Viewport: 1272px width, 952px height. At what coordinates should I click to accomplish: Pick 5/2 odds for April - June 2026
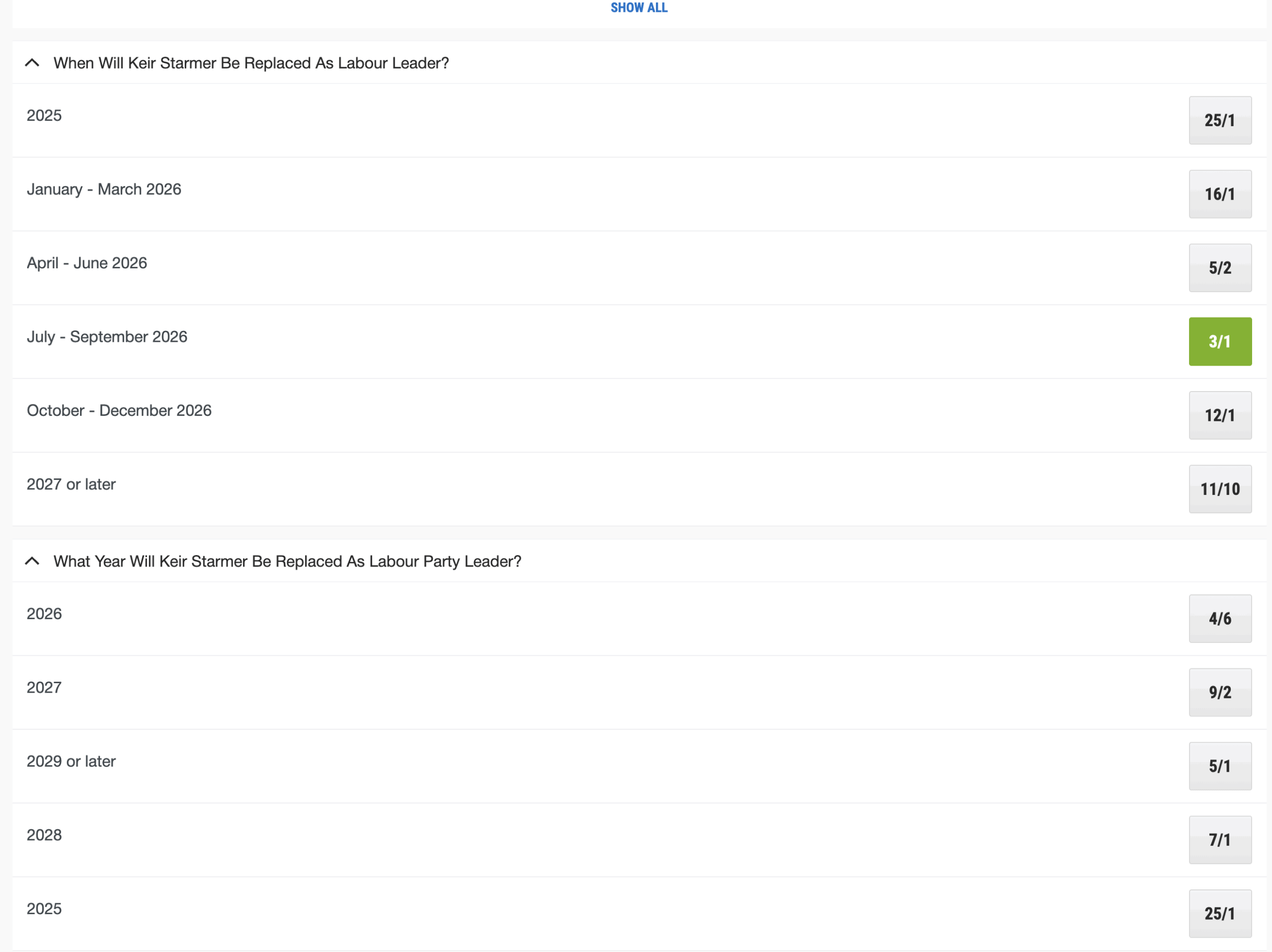[1220, 268]
